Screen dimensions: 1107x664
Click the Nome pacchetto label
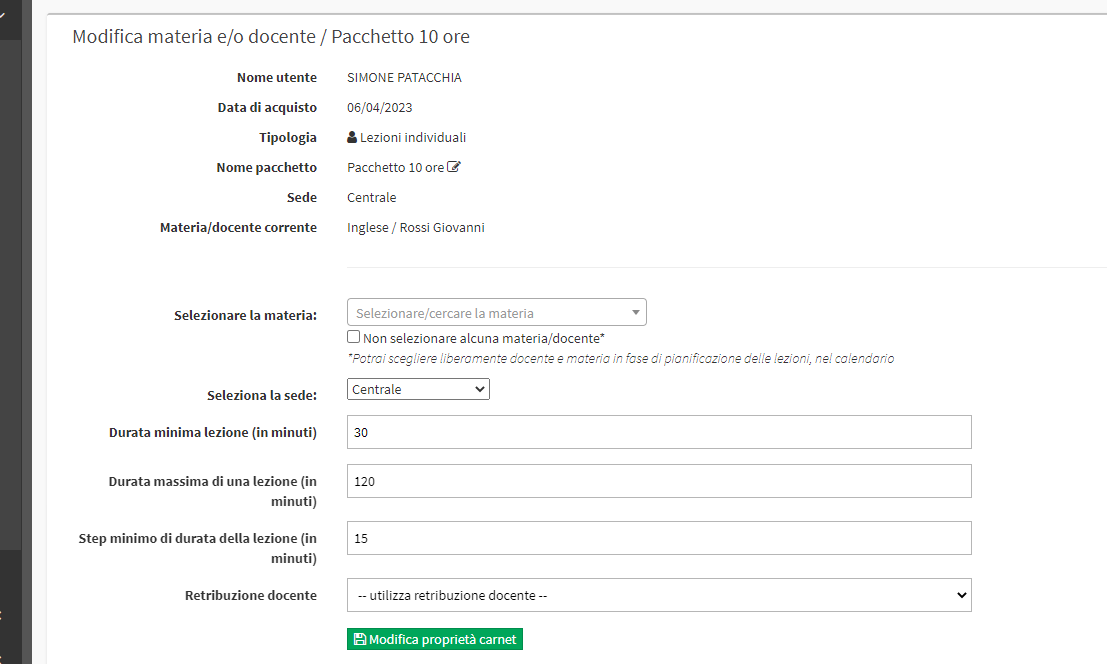coord(266,168)
